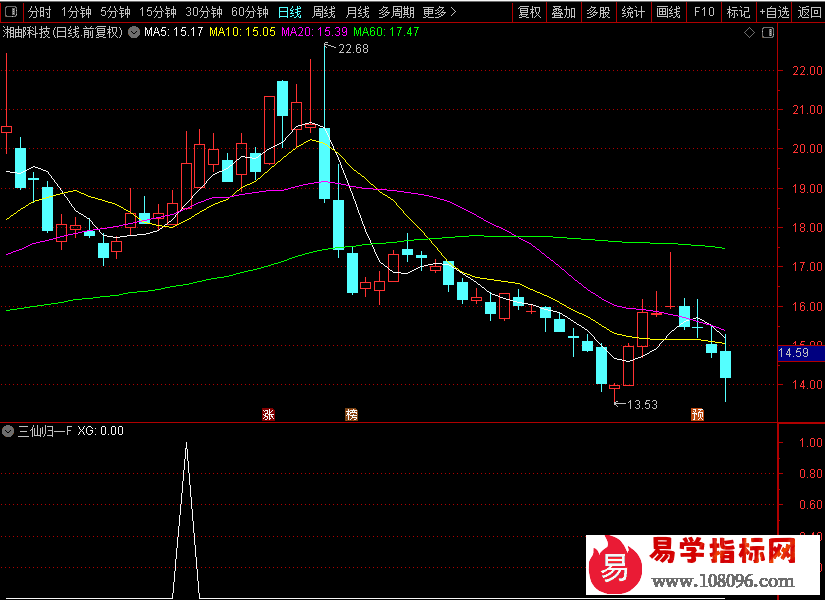Select the 1分钟 period tab
The image size is (825, 600).
tap(76, 12)
